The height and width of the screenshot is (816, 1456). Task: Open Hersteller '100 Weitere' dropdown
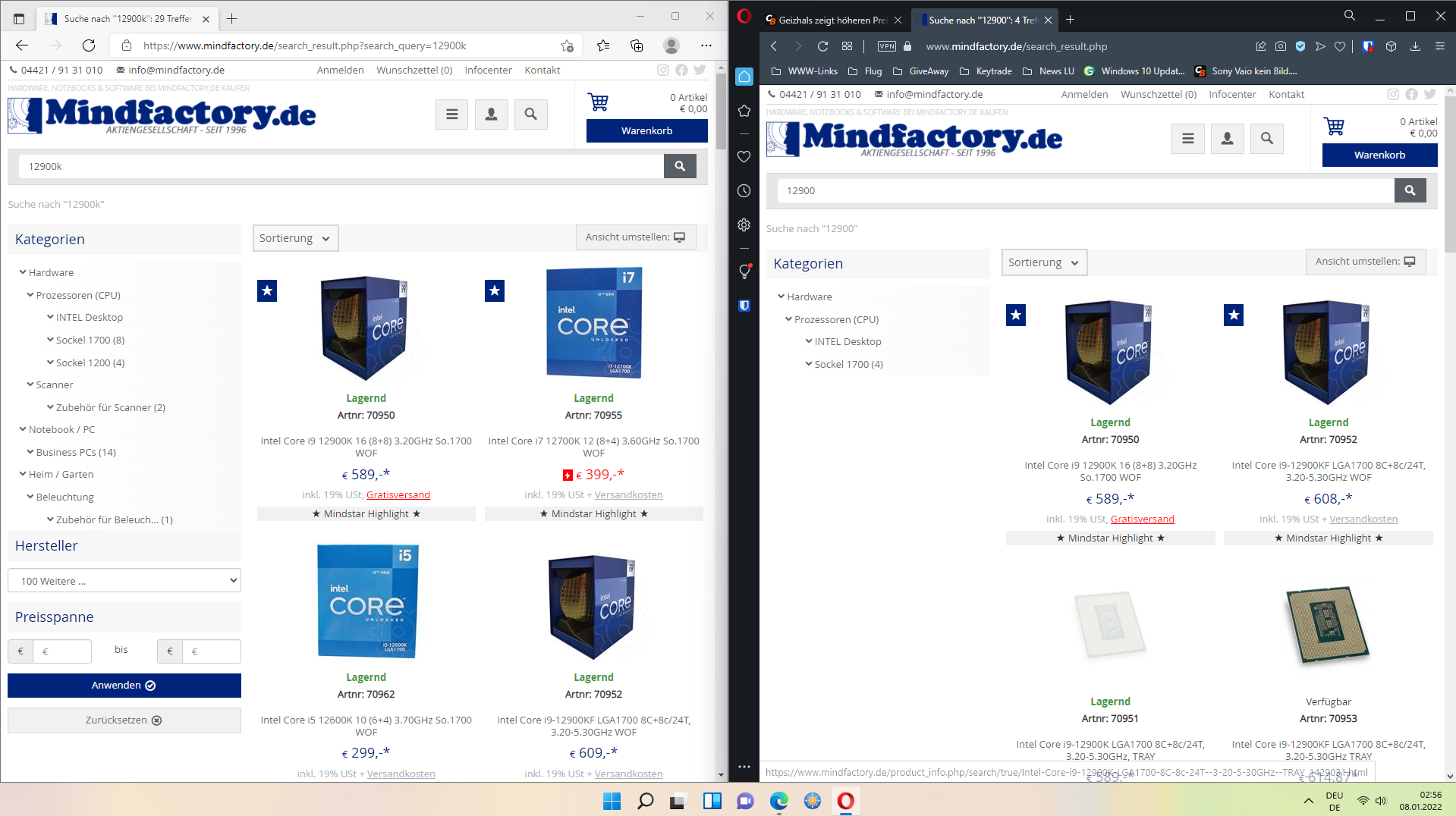[124, 581]
